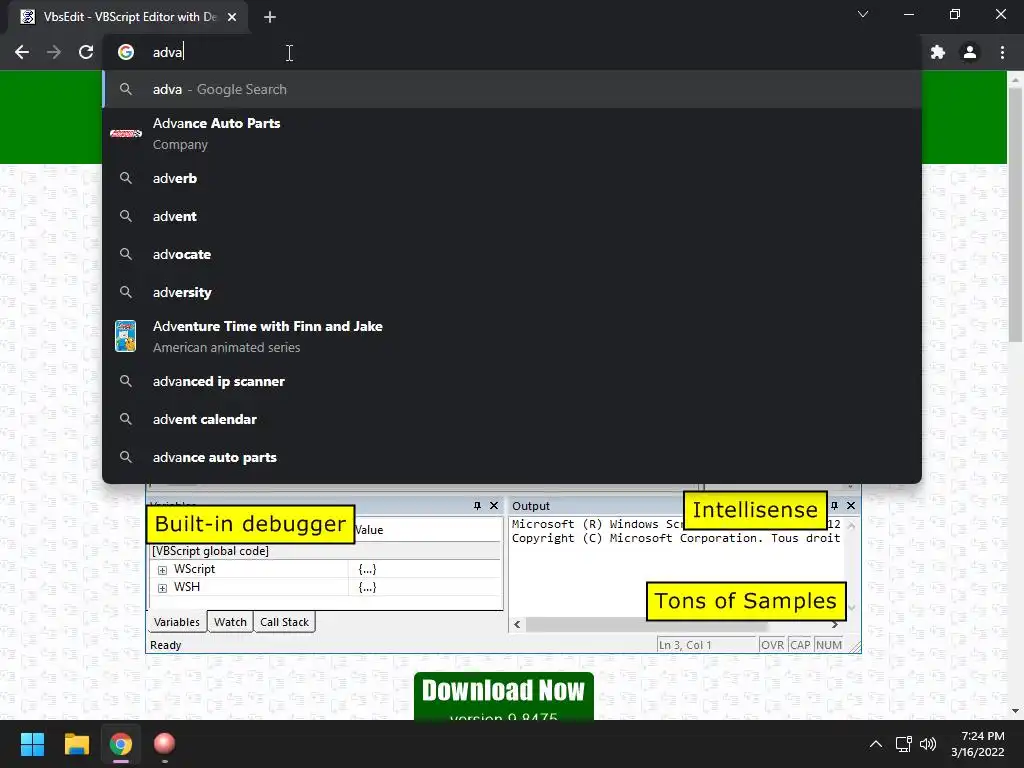This screenshot has width=1024, height=768.
Task: Click the 'Tons of Samples' label
Action: click(746, 601)
